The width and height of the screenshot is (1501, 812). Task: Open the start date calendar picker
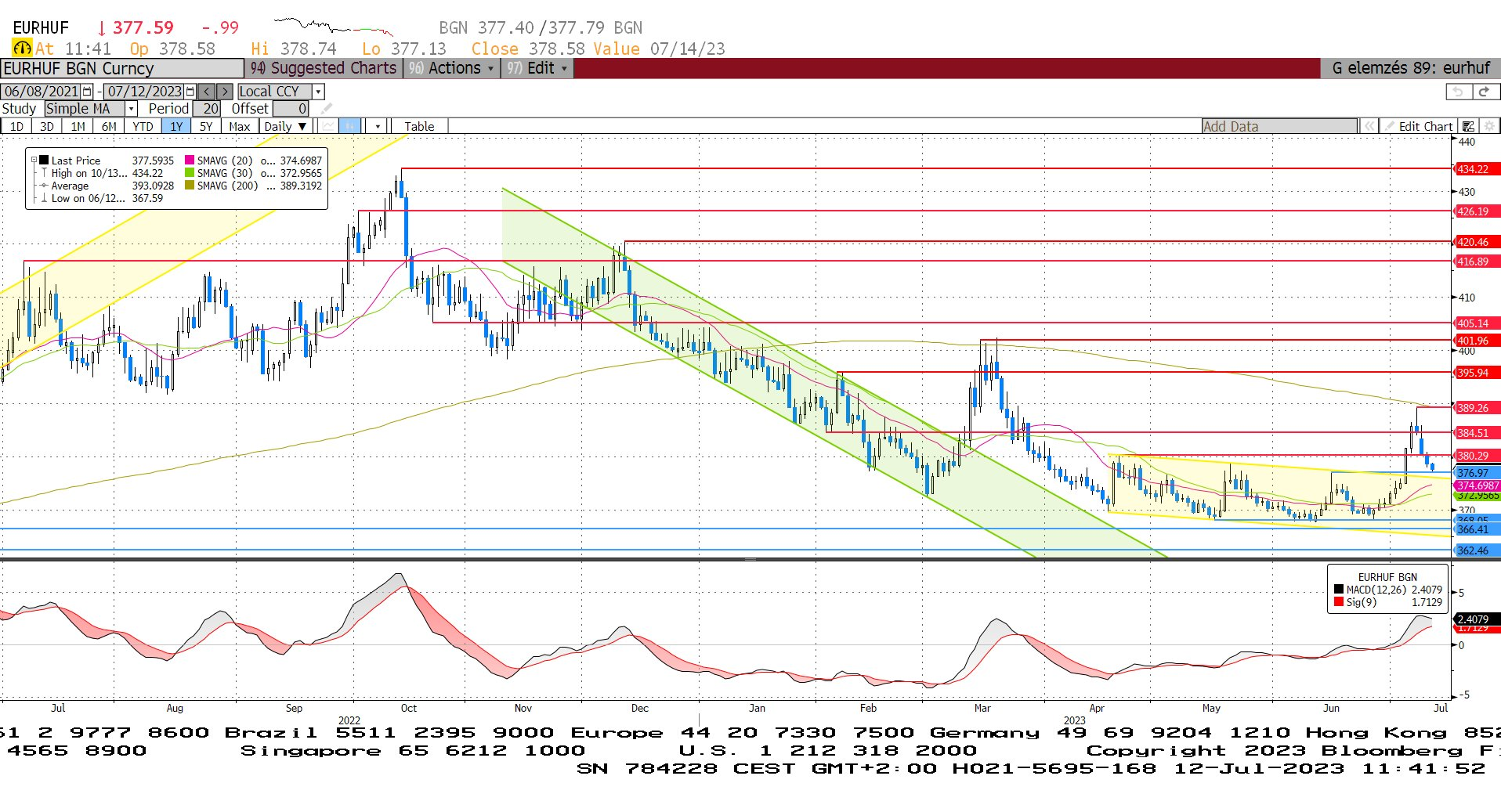pos(87,92)
